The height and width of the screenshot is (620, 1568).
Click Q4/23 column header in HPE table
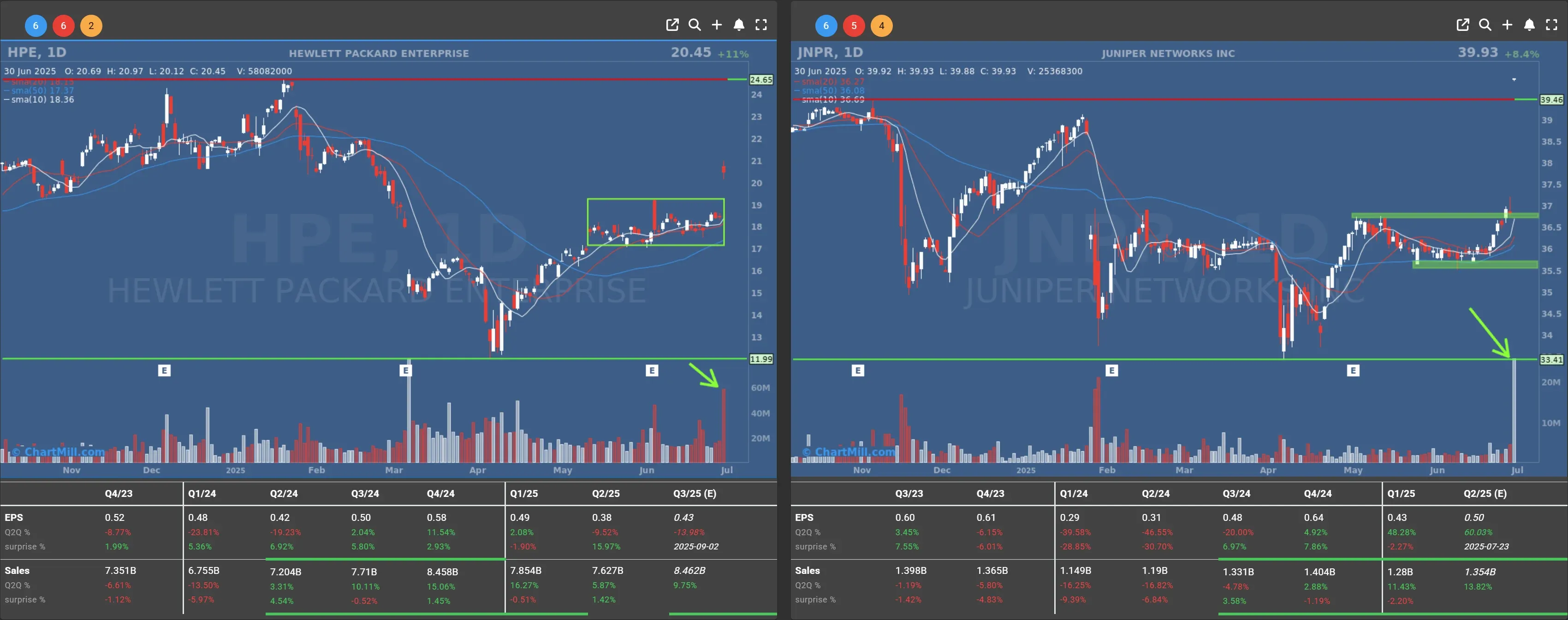[118, 493]
